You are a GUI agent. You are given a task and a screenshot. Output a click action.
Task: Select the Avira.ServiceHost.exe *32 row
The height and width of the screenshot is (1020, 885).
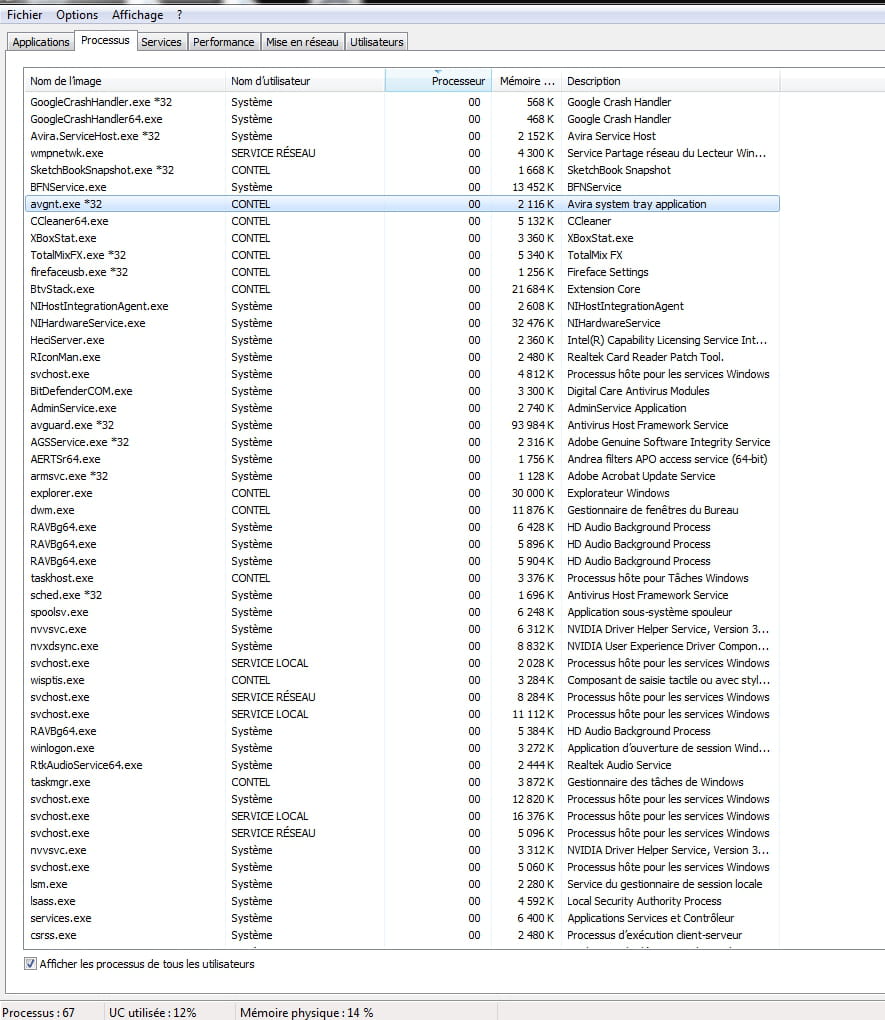coord(402,136)
